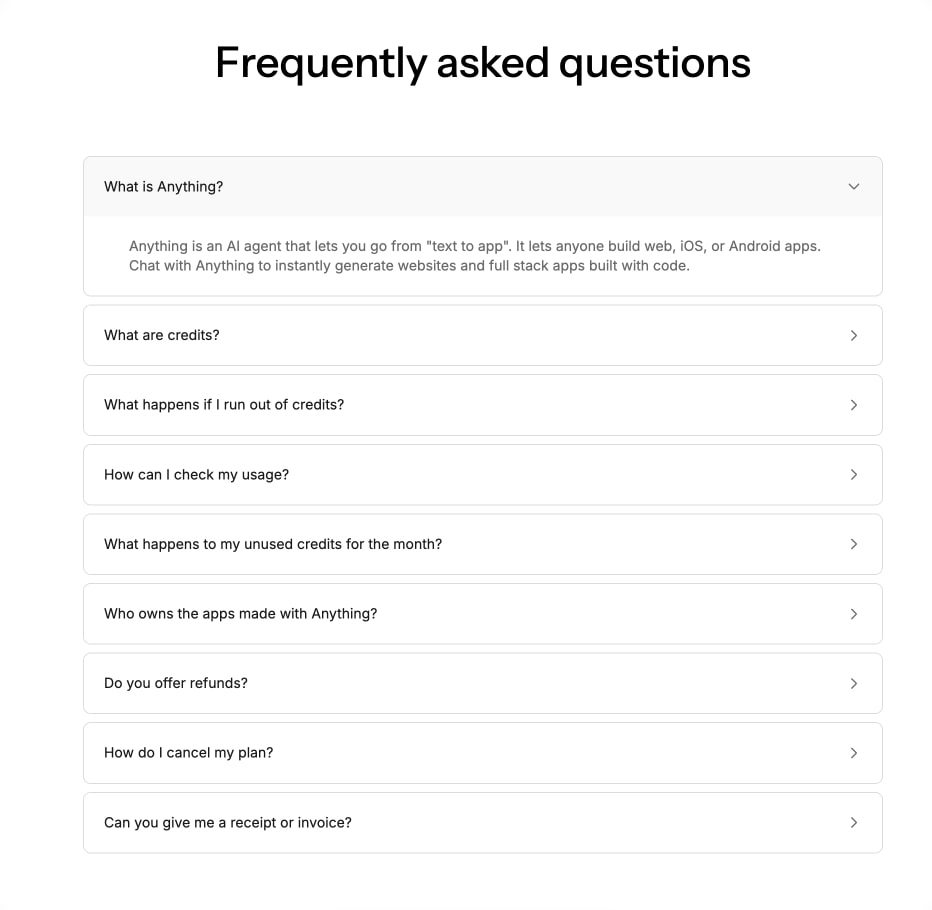932x910 pixels.
Task: Click the arrow icon on What are credits?
Action: point(854,336)
